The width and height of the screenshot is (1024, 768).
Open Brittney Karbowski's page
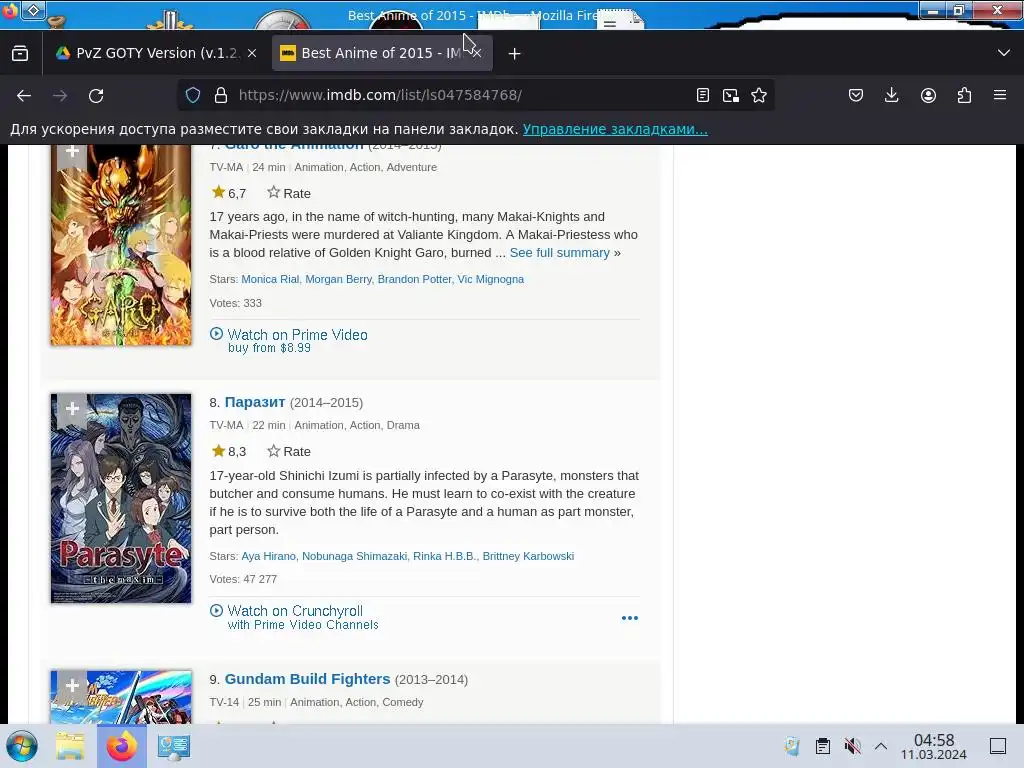pos(528,556)
